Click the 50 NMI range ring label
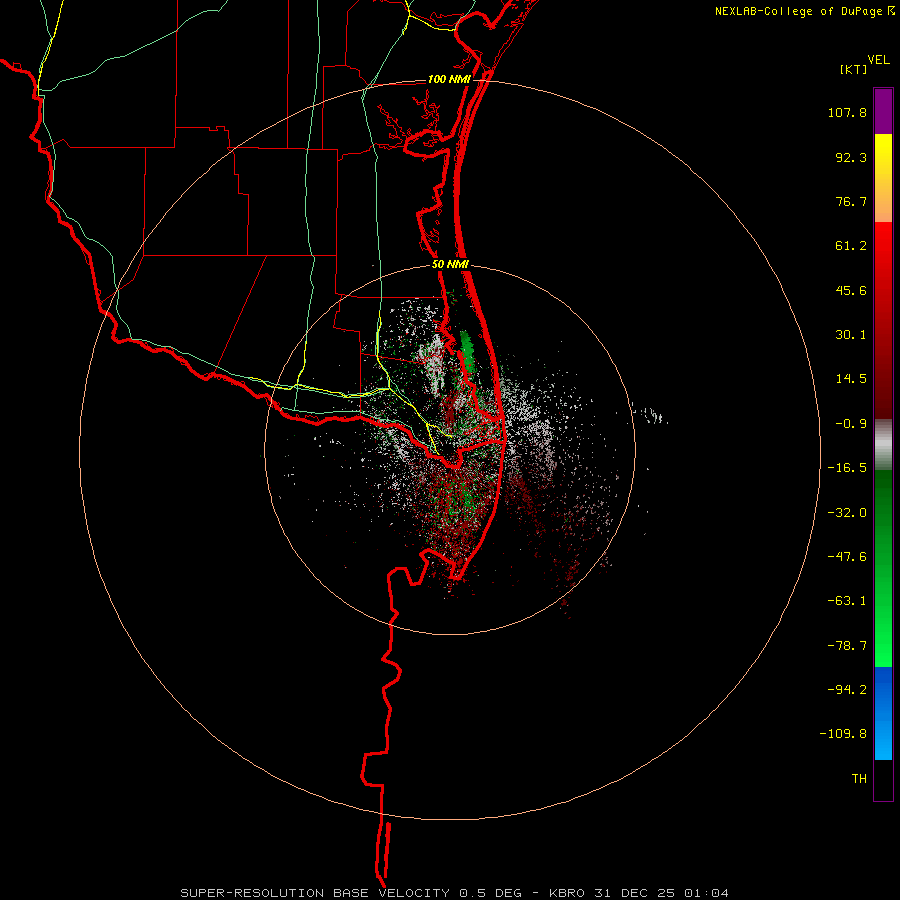The height and width of the screenshot is (900, 900). click(x=451, y=265)
